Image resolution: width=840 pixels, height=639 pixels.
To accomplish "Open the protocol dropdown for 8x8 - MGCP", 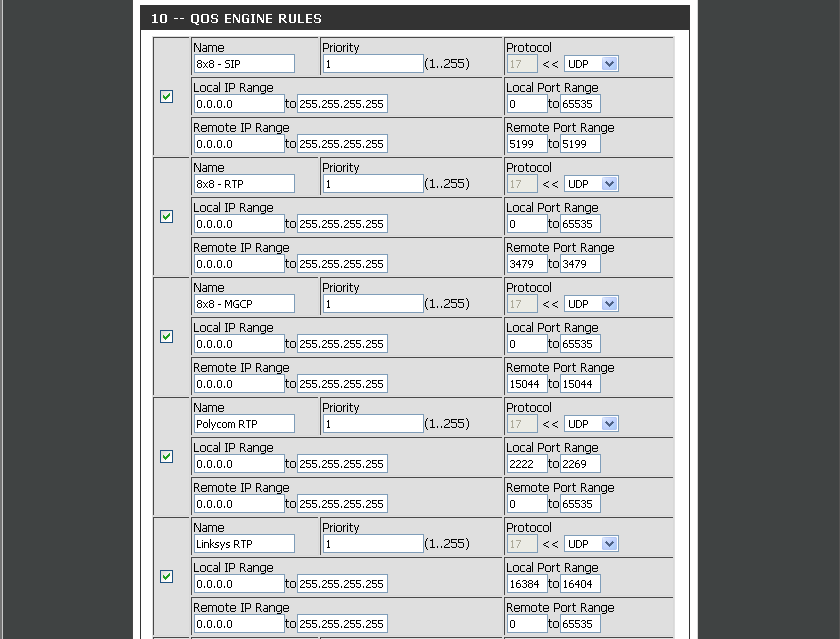I will 591,304.
